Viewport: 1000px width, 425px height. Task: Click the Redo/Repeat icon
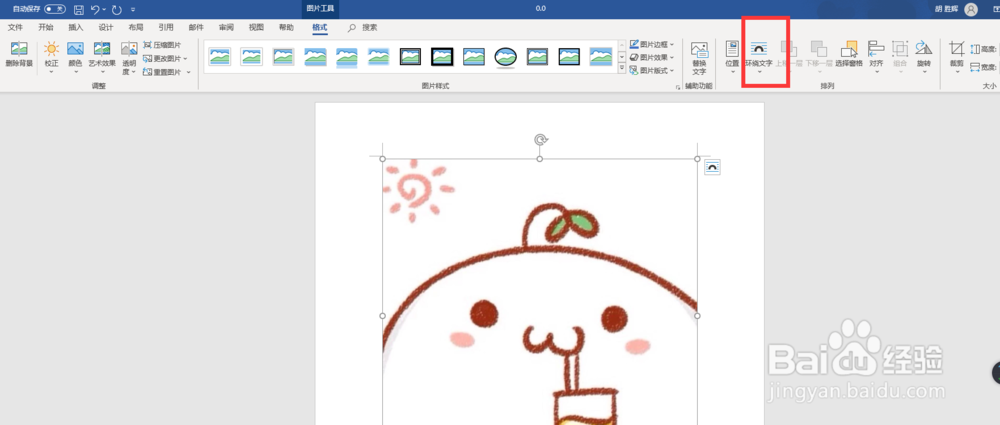point(117,10)
